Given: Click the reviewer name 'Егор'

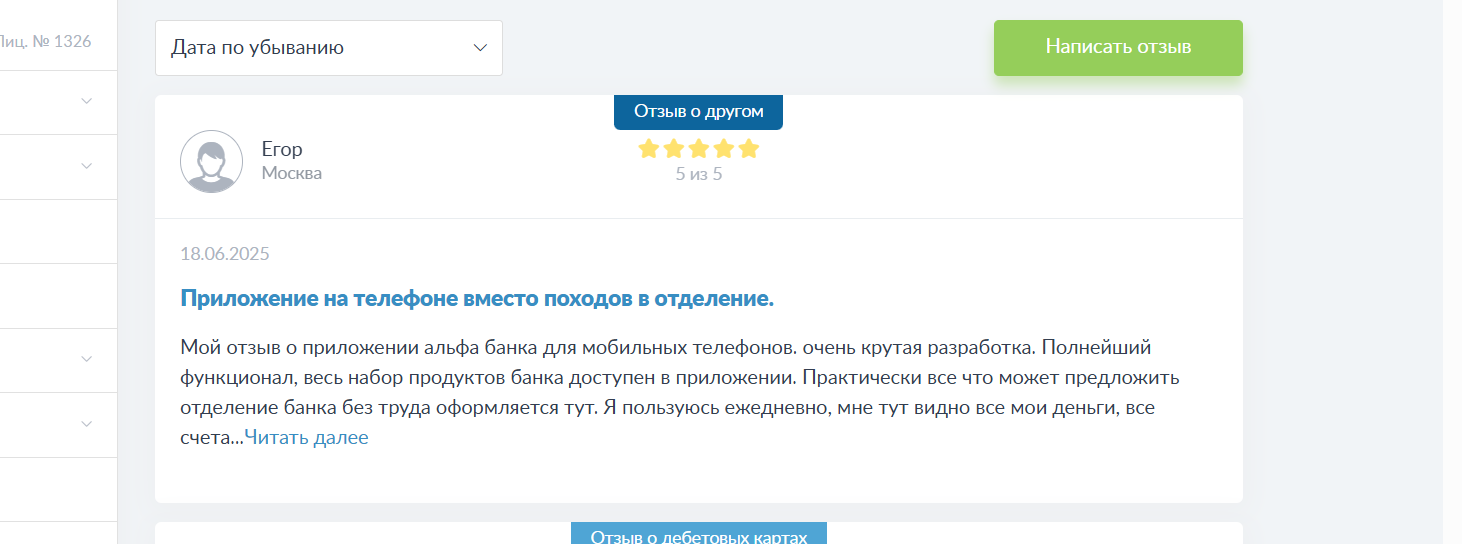Looking at the screenshot, I should (x=282, y=149).
